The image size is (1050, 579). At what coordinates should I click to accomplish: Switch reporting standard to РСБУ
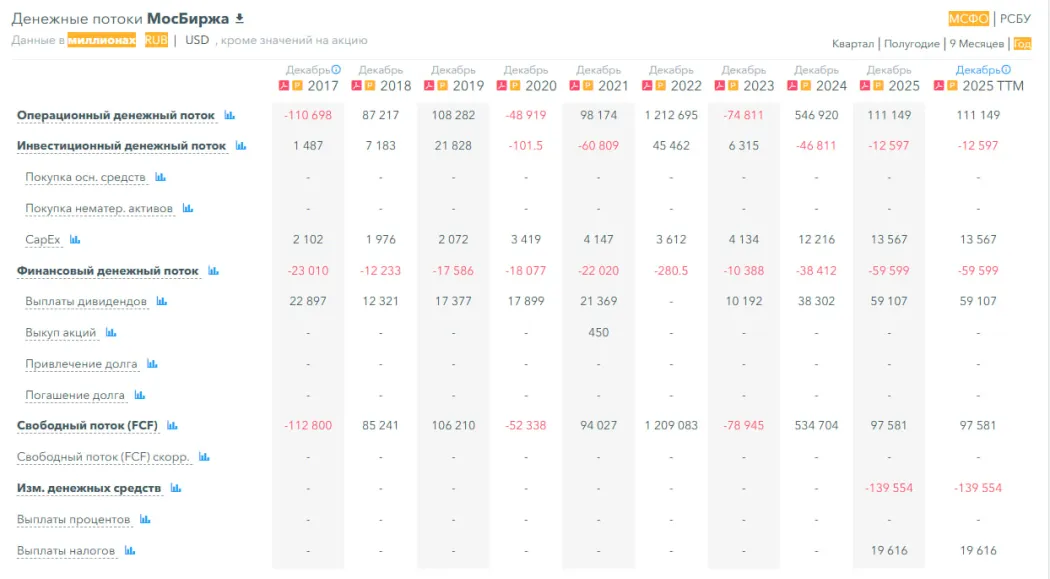coord(1015,18)
